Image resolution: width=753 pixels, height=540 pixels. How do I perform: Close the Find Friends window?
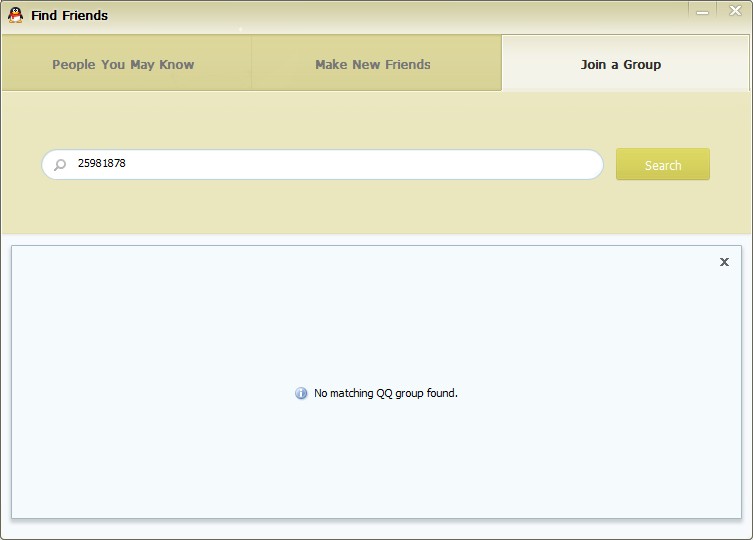coord(735,11)
